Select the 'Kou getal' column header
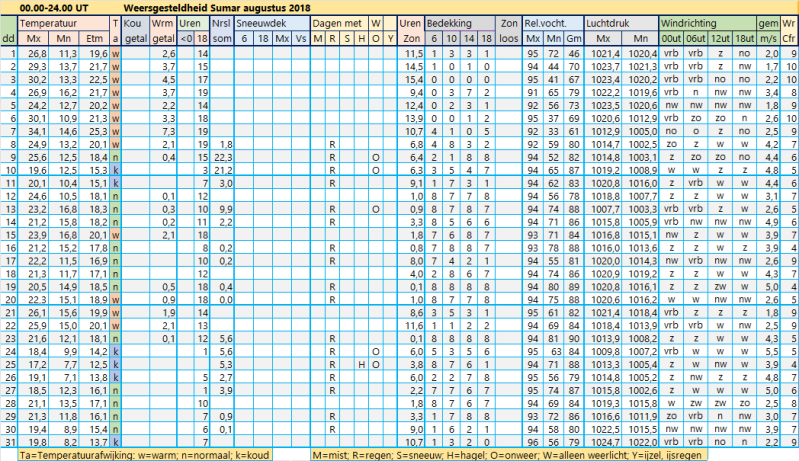Image resolution: width=799 pixels, height=461 pixels. [137, 29]
